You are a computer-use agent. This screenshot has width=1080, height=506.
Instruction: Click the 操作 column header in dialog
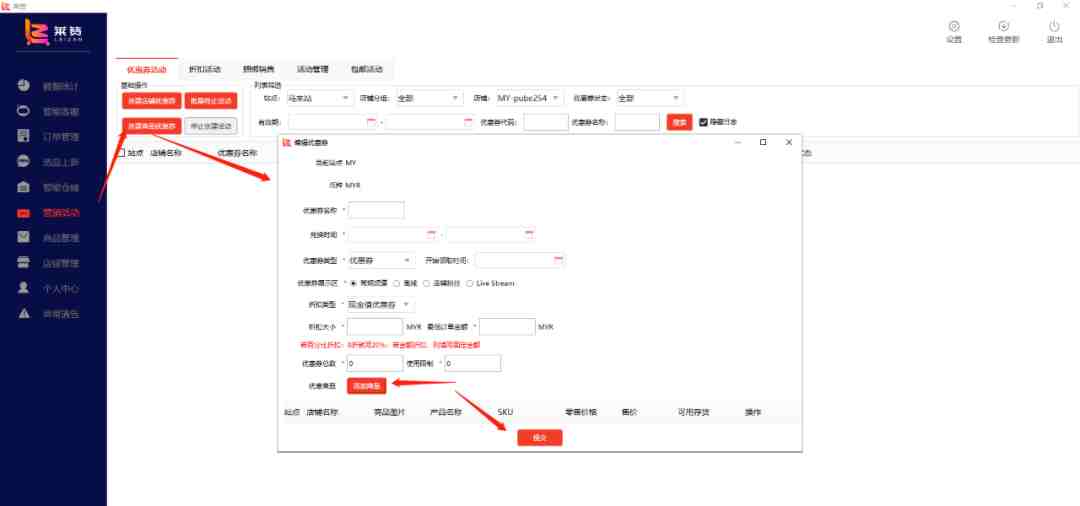752,412
